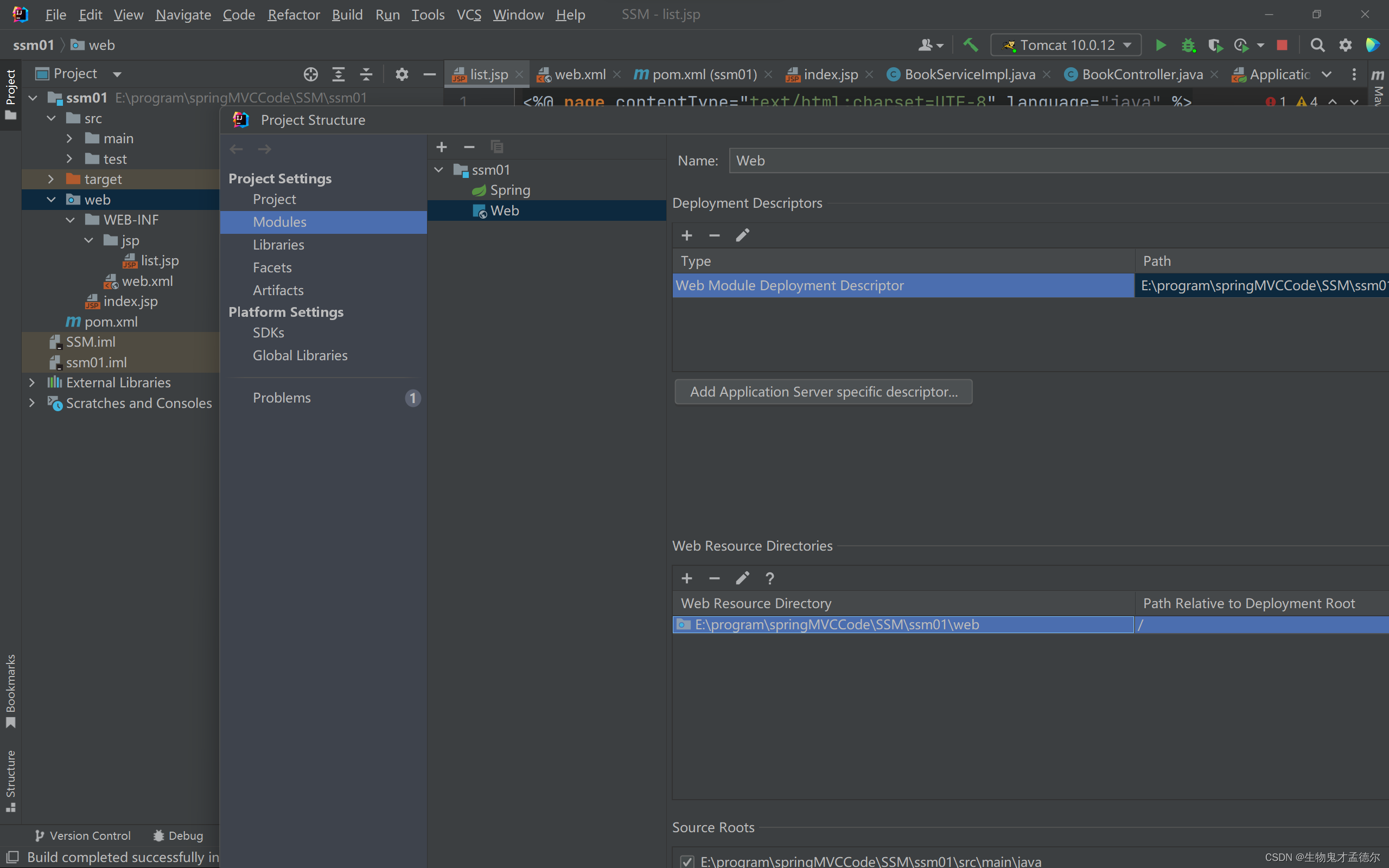Switch to the web.xml editor tab
Viewport: 1389px width, 868px height.
pos(579,75)
